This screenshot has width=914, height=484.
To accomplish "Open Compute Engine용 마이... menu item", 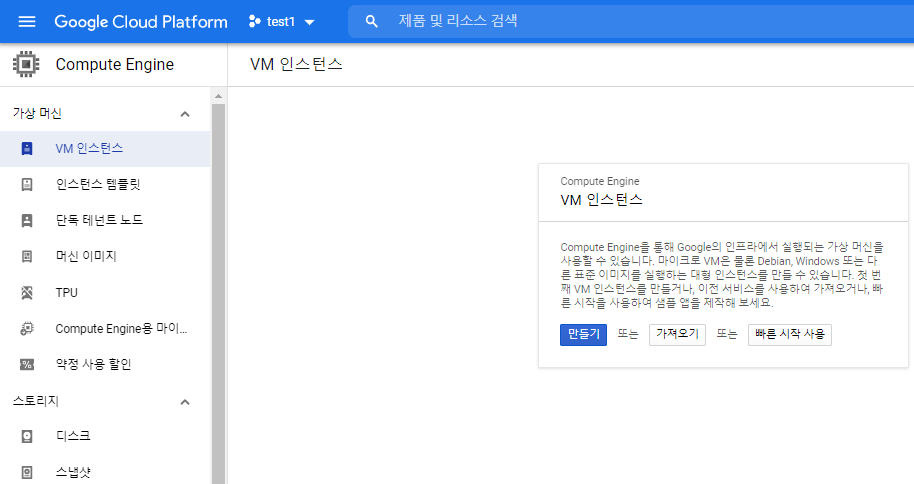I will click(105, 329).
